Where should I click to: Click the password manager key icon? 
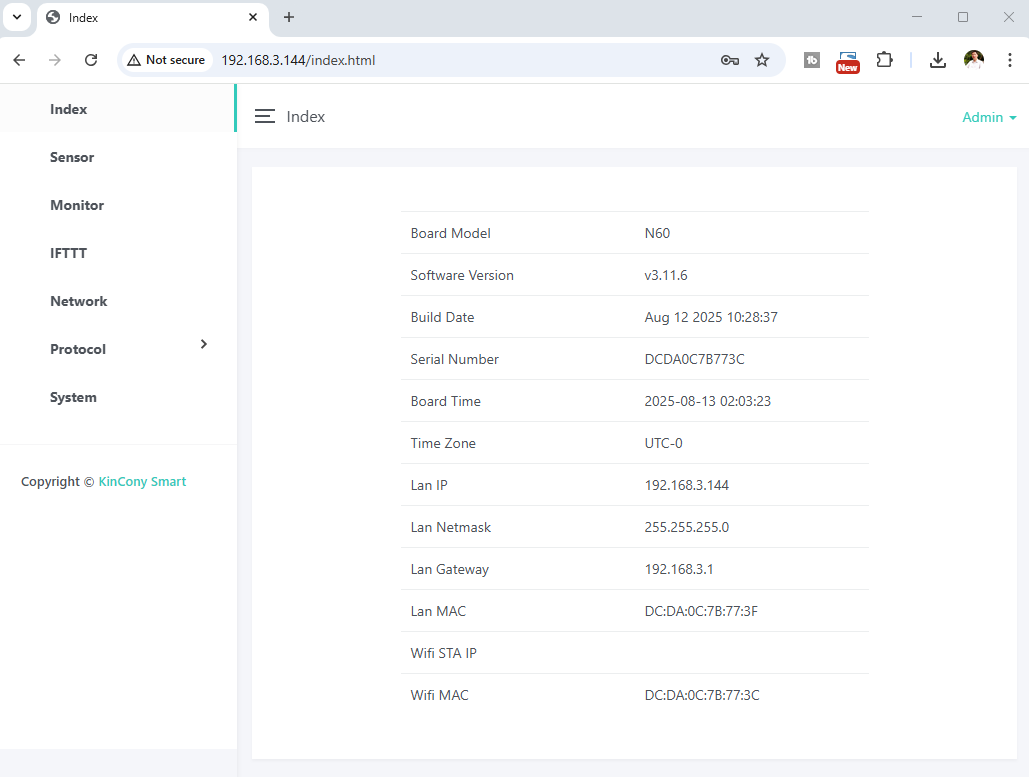click(730, 60)
